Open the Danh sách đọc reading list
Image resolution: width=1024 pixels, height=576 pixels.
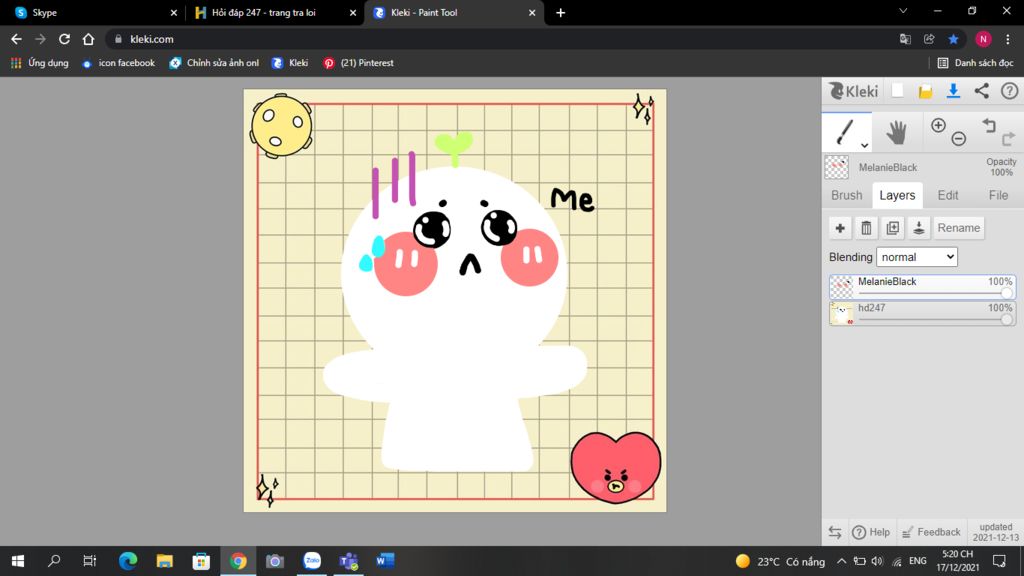975,63
